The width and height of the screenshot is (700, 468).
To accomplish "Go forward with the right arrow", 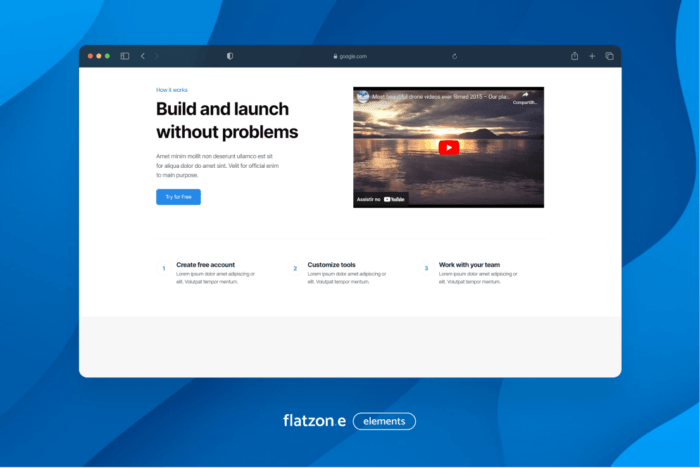I will click(157, 56).
